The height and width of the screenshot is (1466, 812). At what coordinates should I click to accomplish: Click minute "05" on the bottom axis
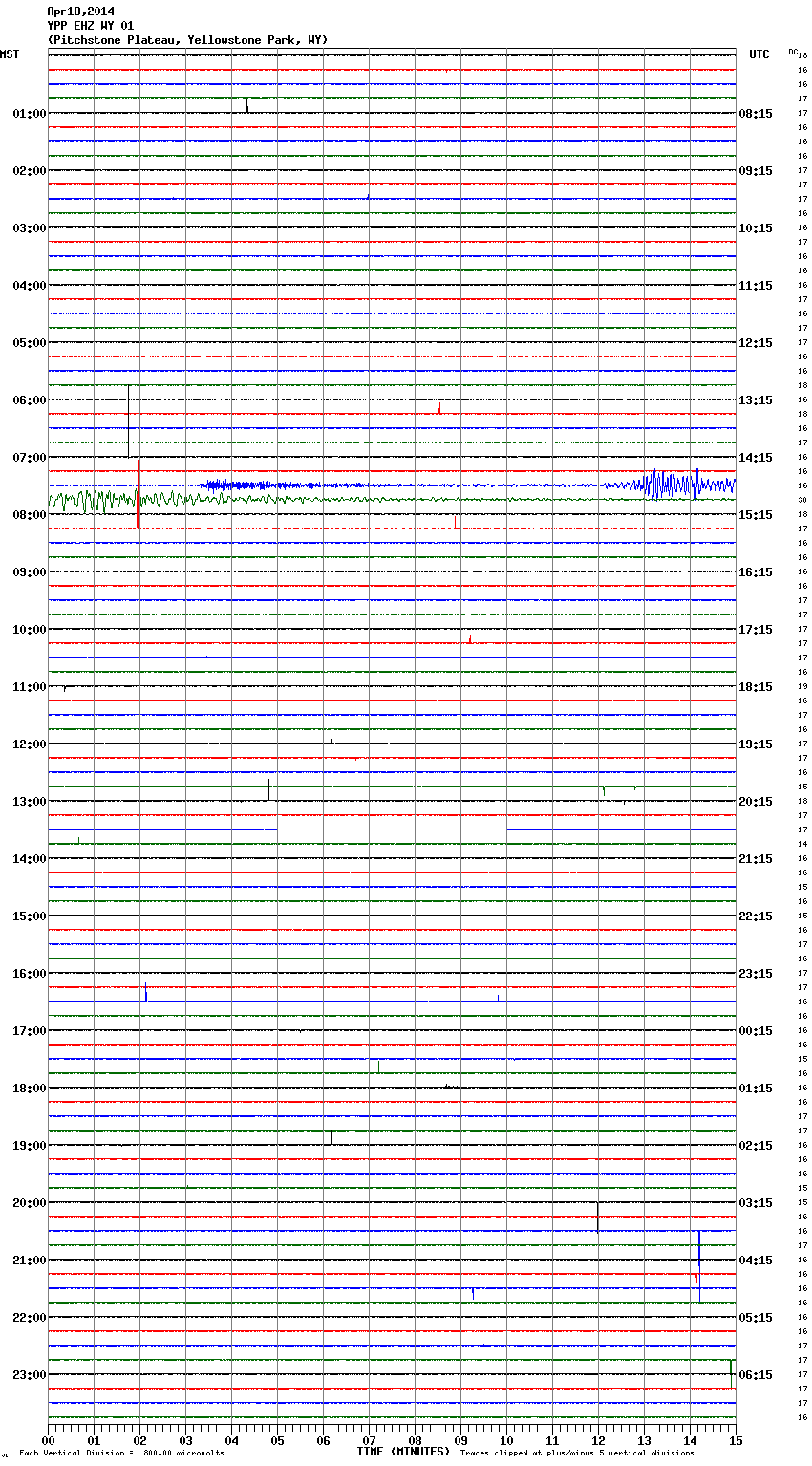click(x=277, y=1441)
